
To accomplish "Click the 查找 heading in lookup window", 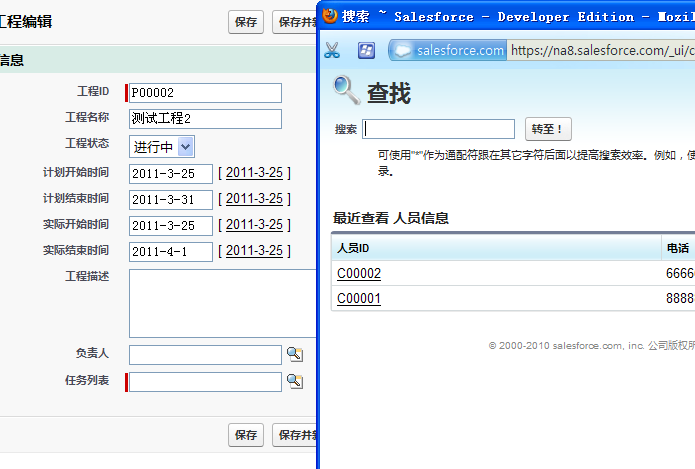I will pos(389,93).
